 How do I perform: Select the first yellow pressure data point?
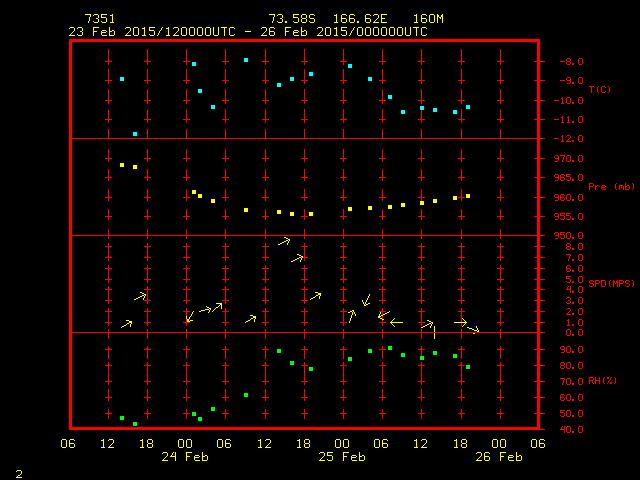[122, 165]
